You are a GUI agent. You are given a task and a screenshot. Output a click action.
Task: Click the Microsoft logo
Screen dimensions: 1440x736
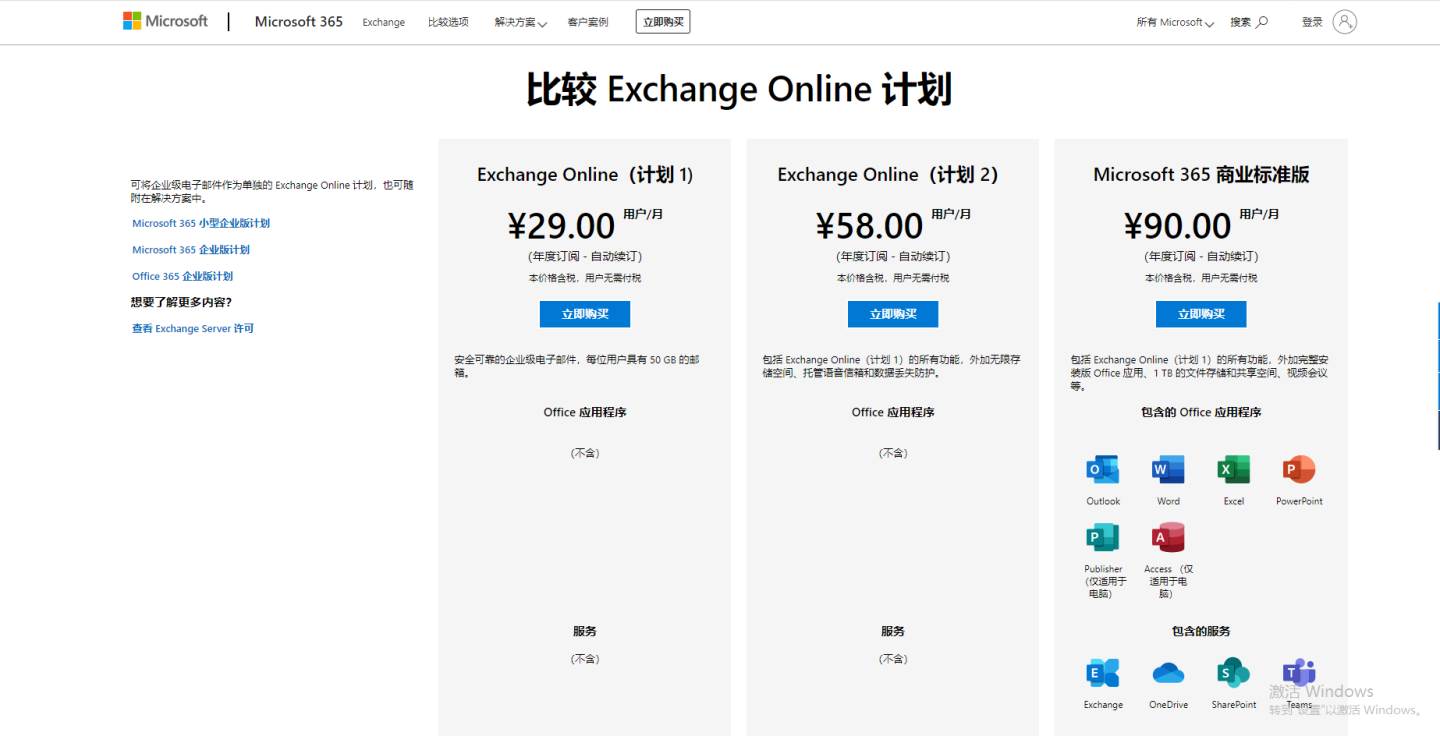click(165, 21)
